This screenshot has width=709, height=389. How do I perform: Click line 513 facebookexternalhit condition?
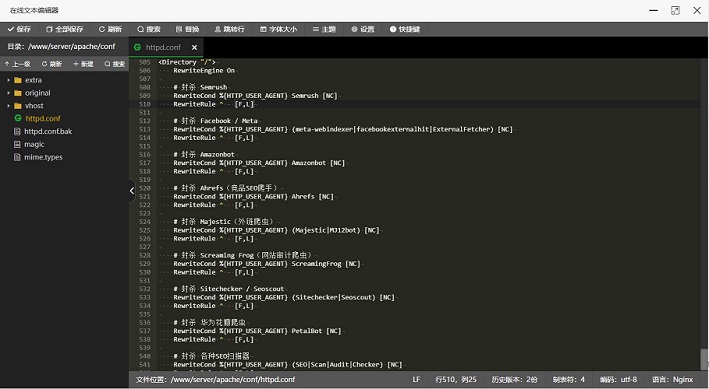(343, 129)
